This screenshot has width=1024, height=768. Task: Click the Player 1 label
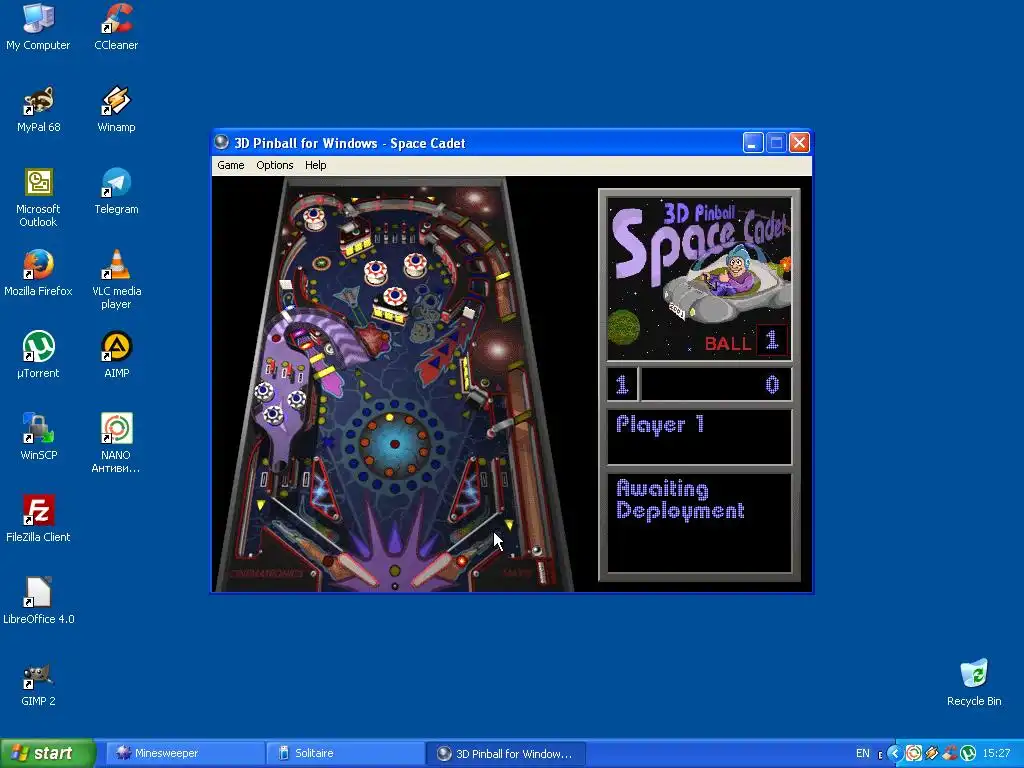click(660, 424)
